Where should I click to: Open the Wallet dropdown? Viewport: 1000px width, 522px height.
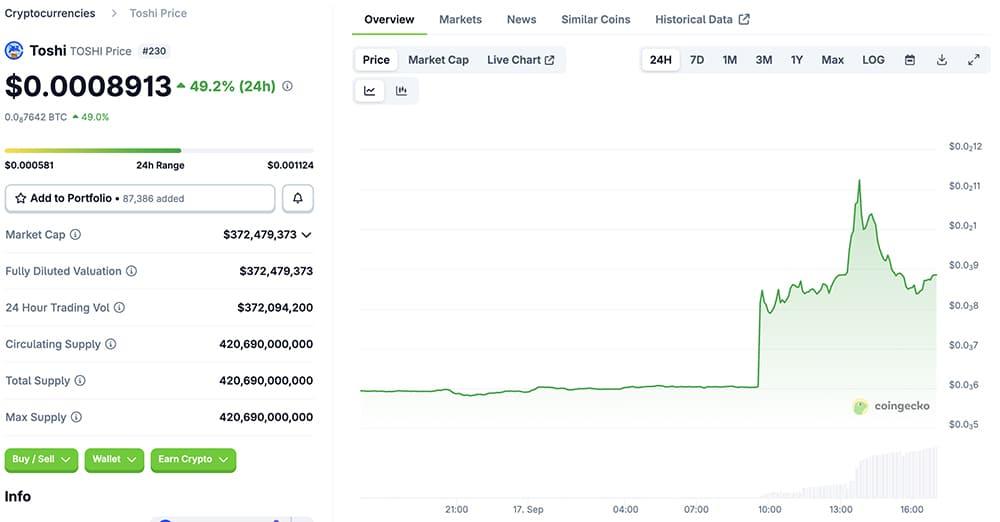[115, 460]
